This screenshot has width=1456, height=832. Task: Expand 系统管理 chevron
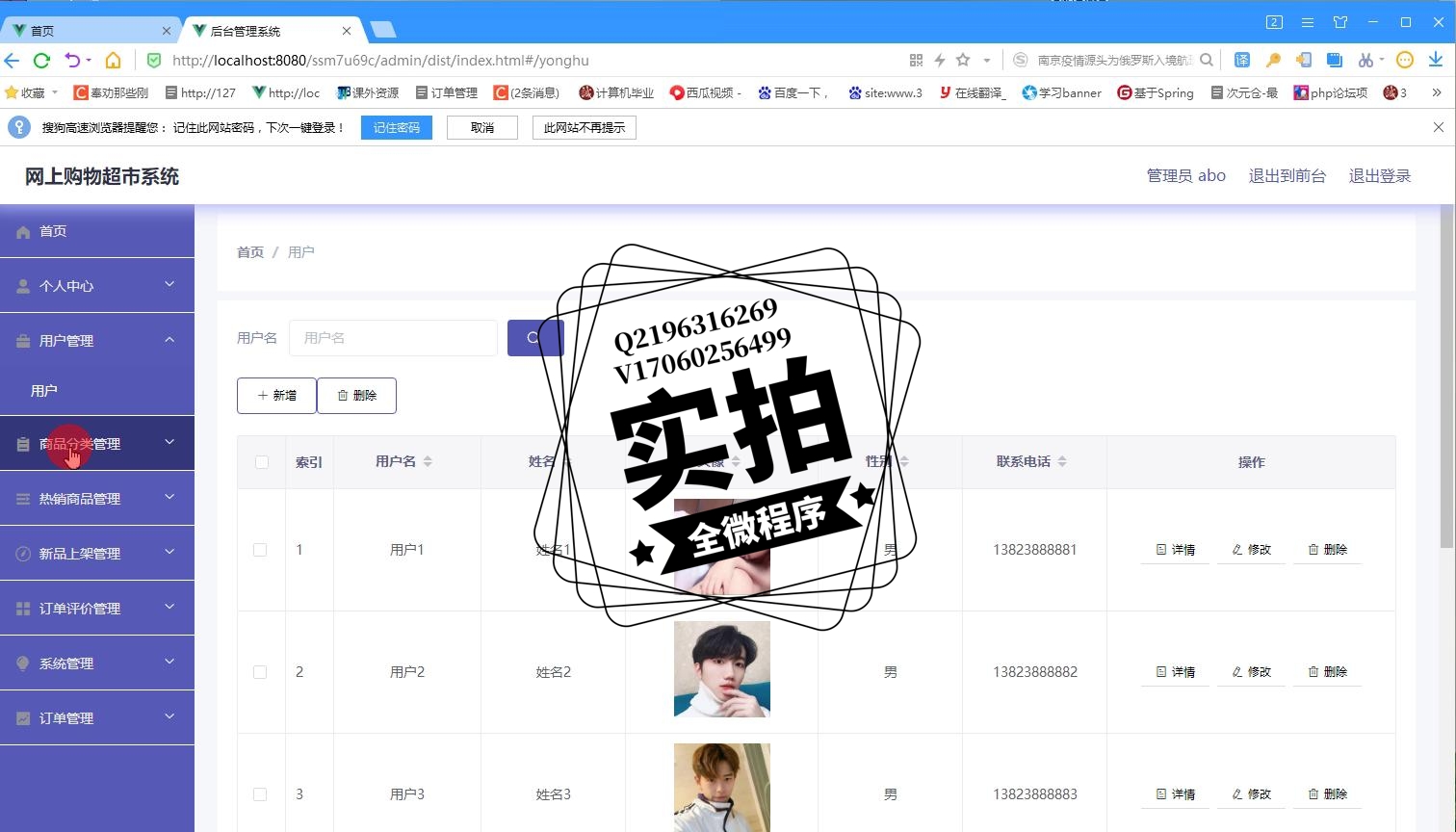pyautogui.click(x=169, y=662)
